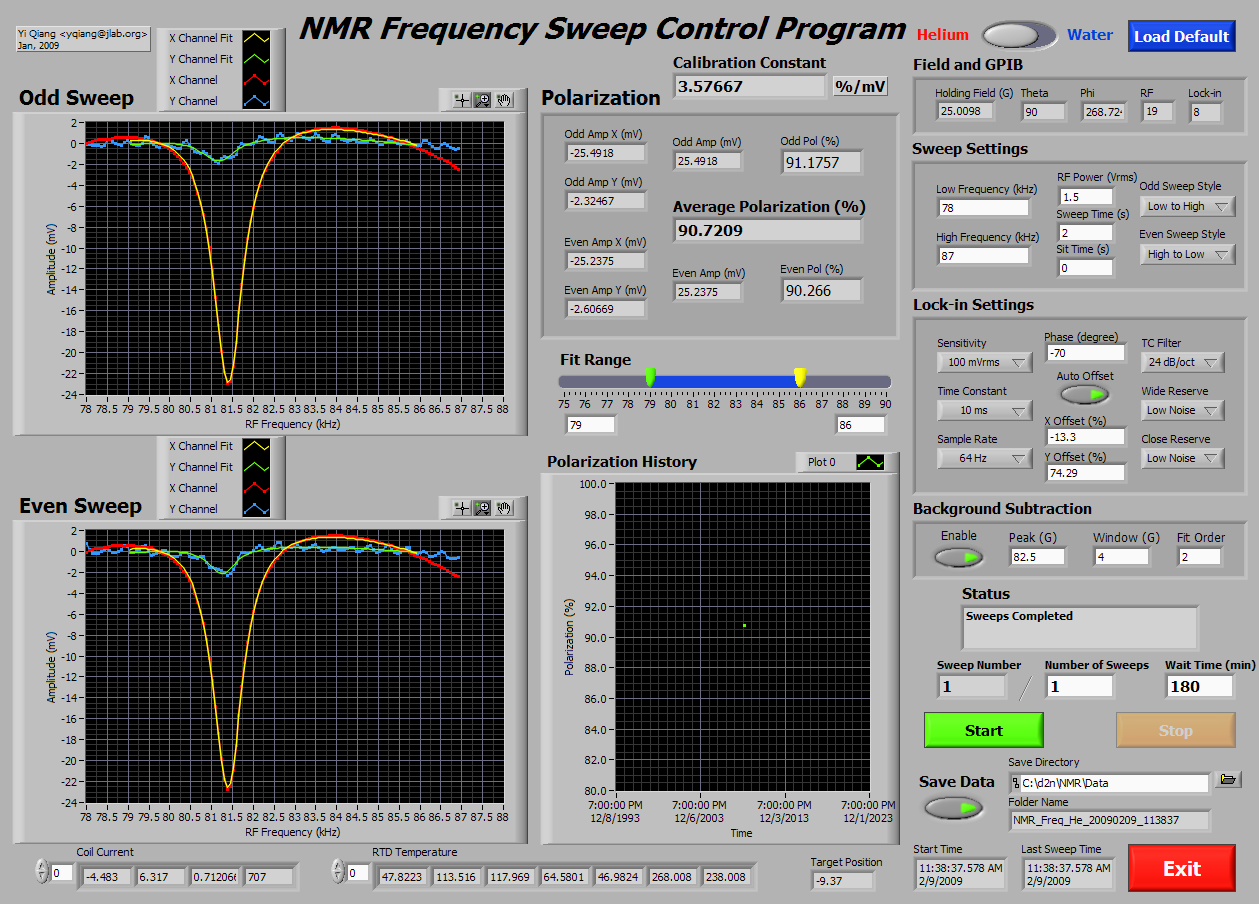Open Sample Rate dropdown showing 64 Hz
The image size is (1259, 904).
point(985,458)
